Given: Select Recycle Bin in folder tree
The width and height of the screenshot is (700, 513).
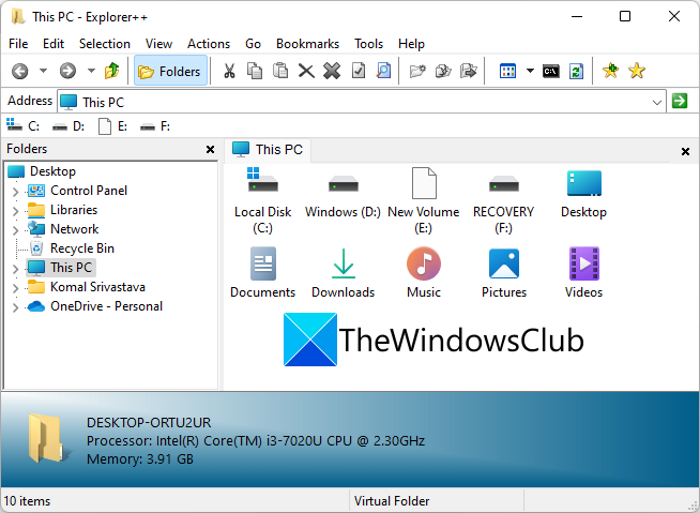Looking at the screenshot, I should (82, 248).
